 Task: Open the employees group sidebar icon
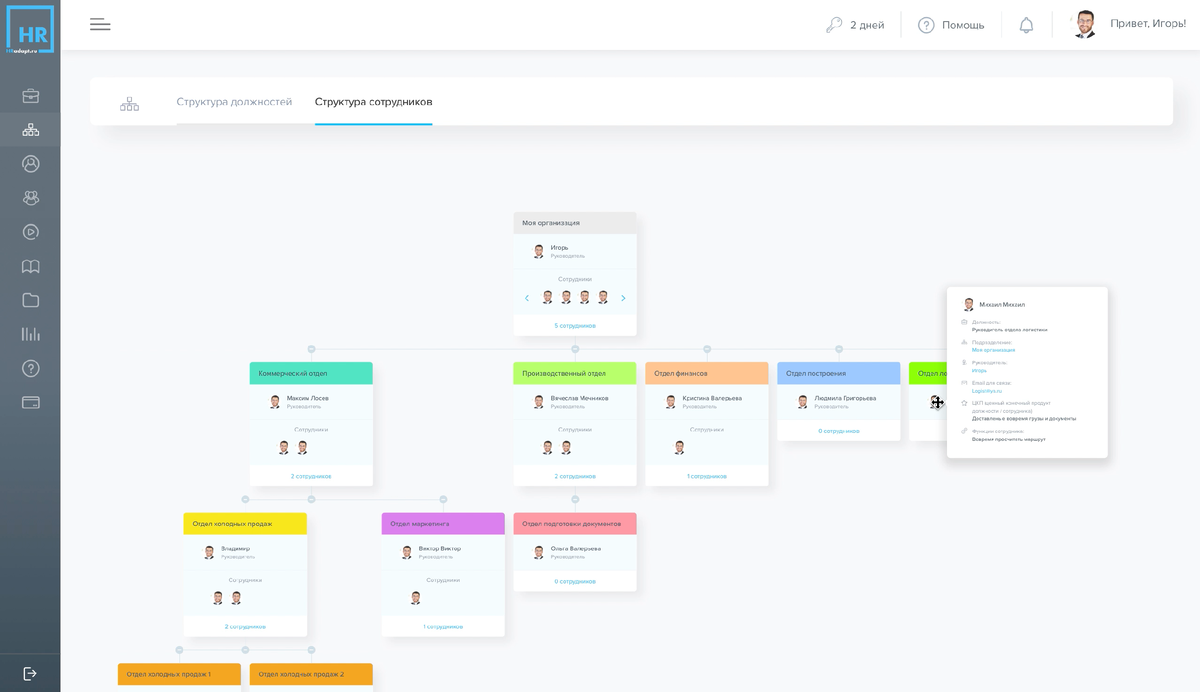(31, 198)
